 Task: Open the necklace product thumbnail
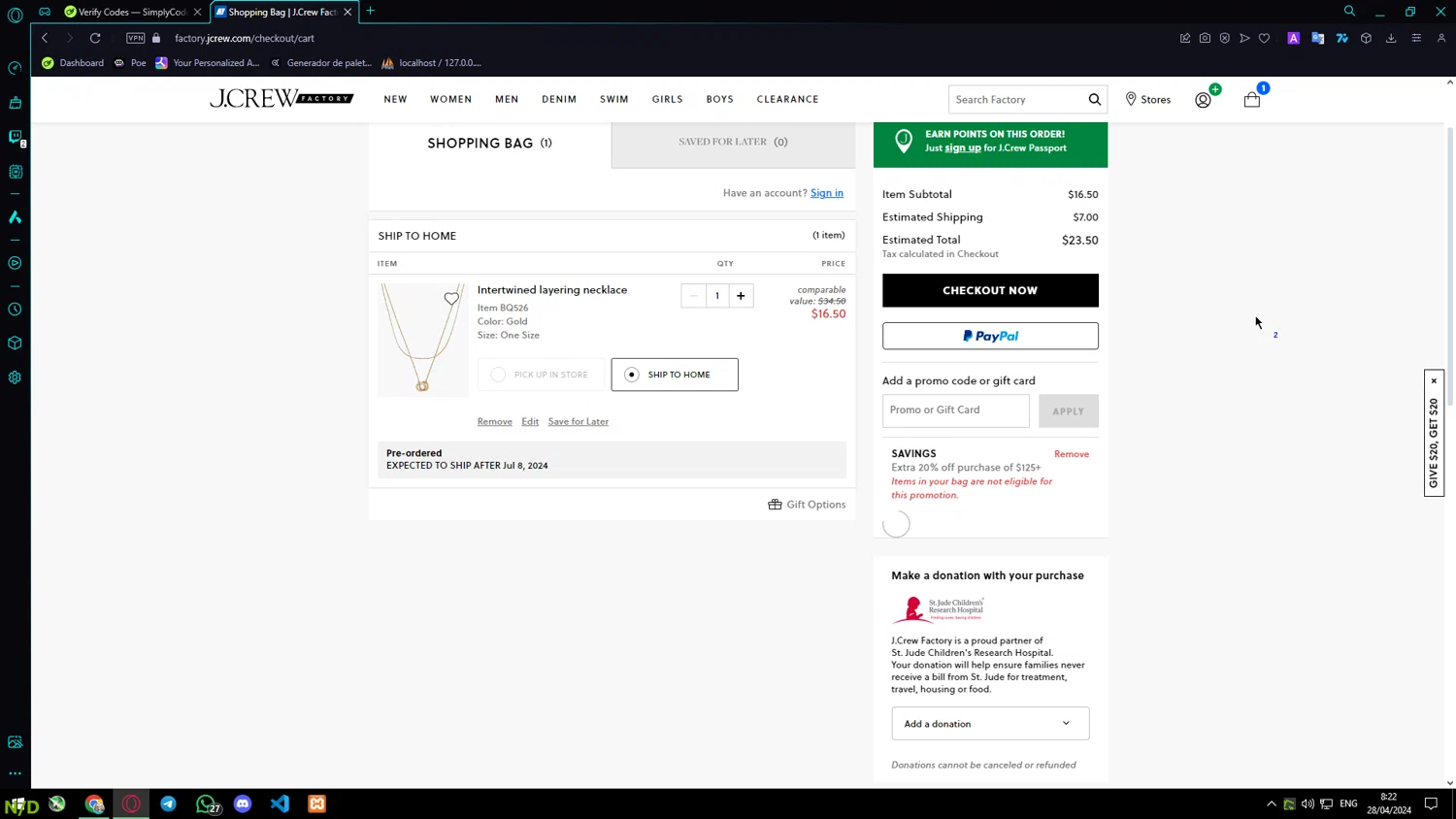(423, 340)
